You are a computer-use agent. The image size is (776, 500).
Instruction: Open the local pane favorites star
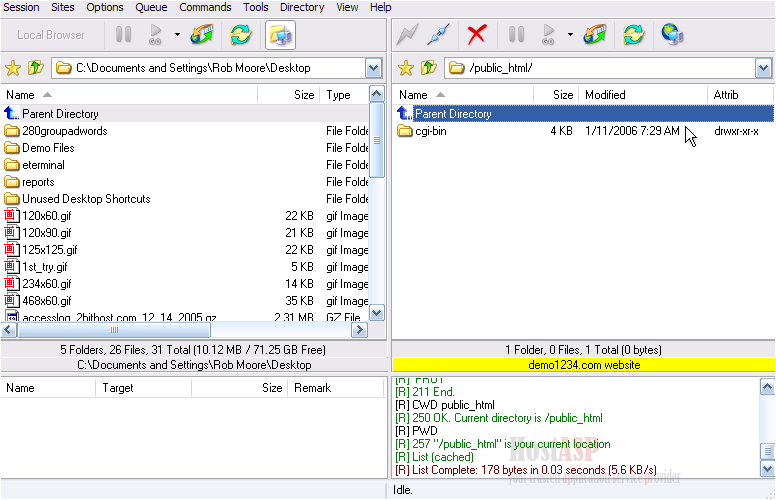coord(13,68)
